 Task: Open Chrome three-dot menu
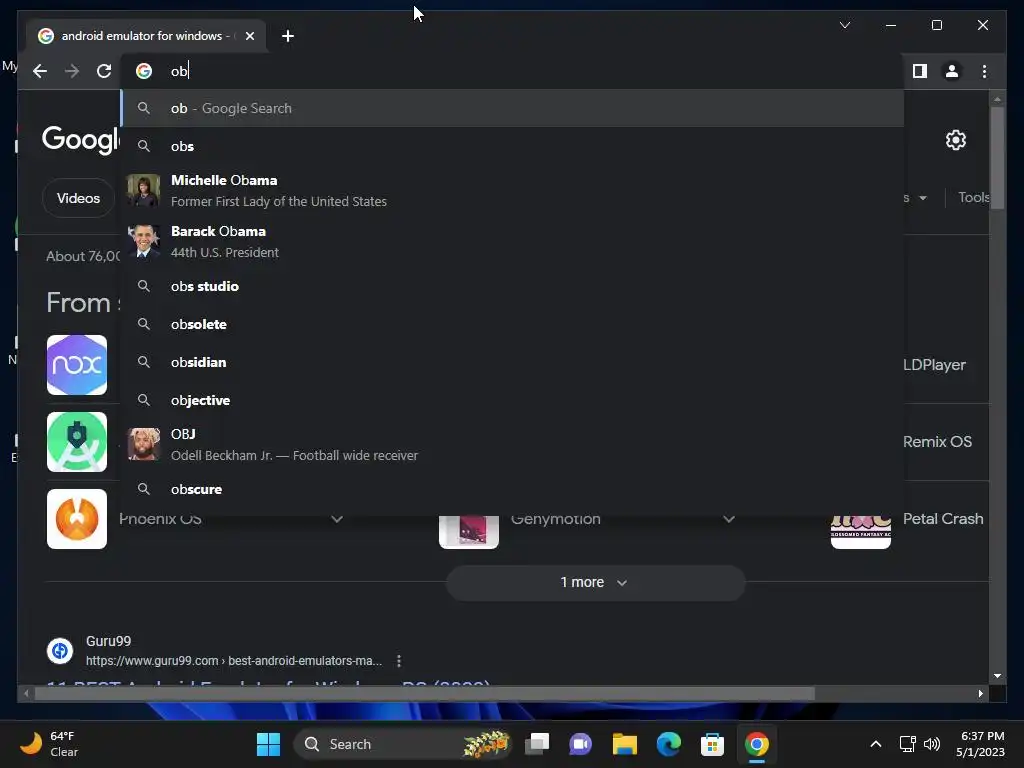pos(984,71)
